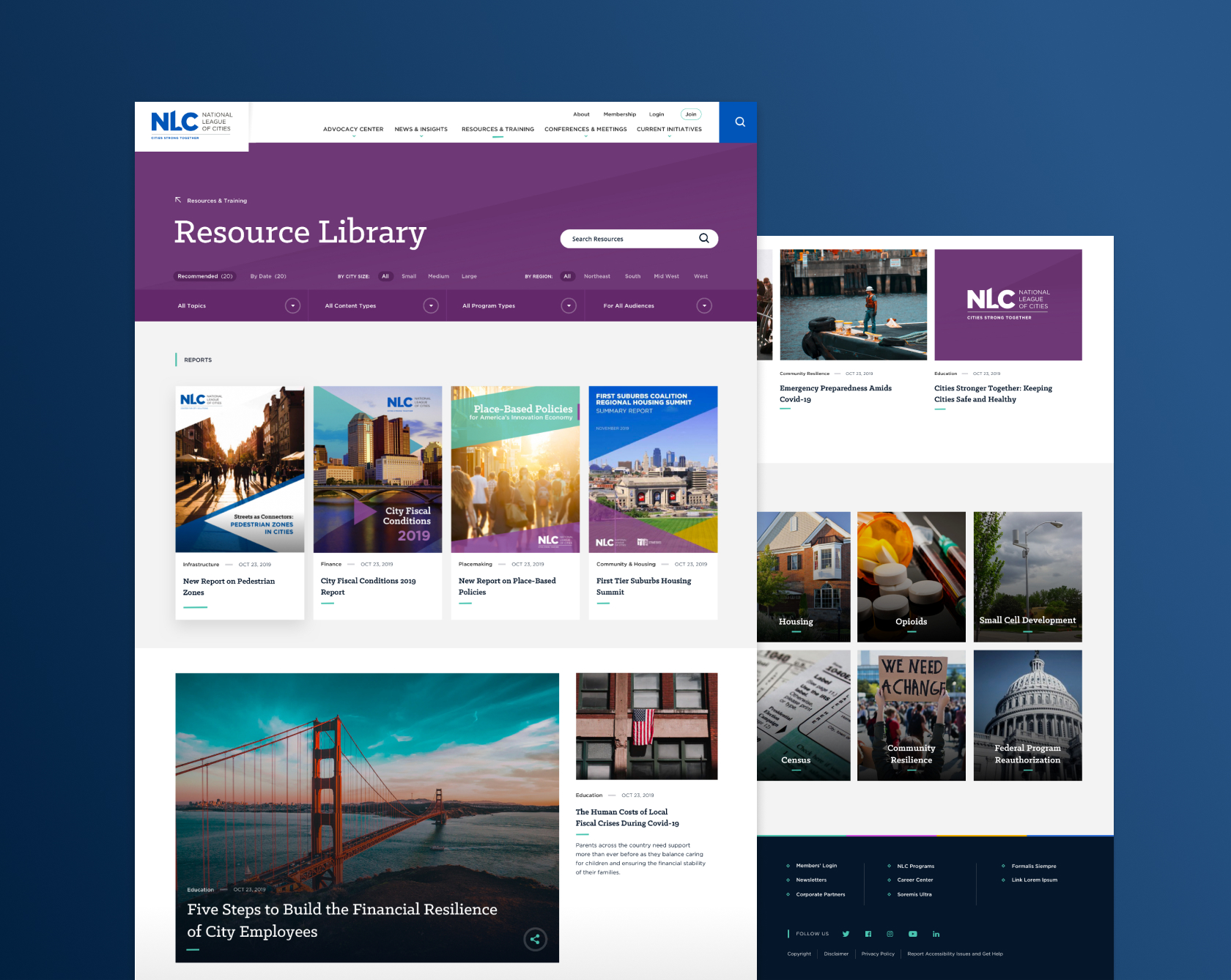Open the YouTube icon in footer
This screenshot has height=980, width=1231.
point(913,934)
